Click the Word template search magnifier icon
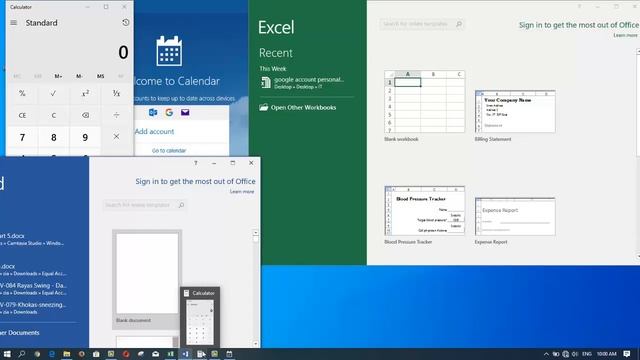Screen dimensions: 640x360 point(182,205)
